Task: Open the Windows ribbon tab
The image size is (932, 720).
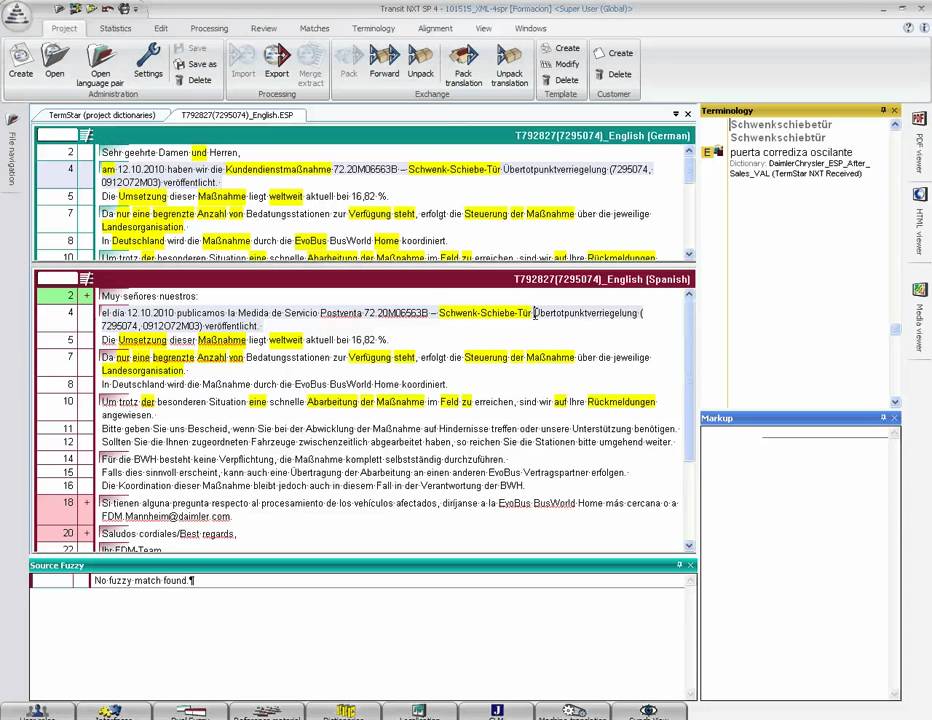Action: coord(530,28)
